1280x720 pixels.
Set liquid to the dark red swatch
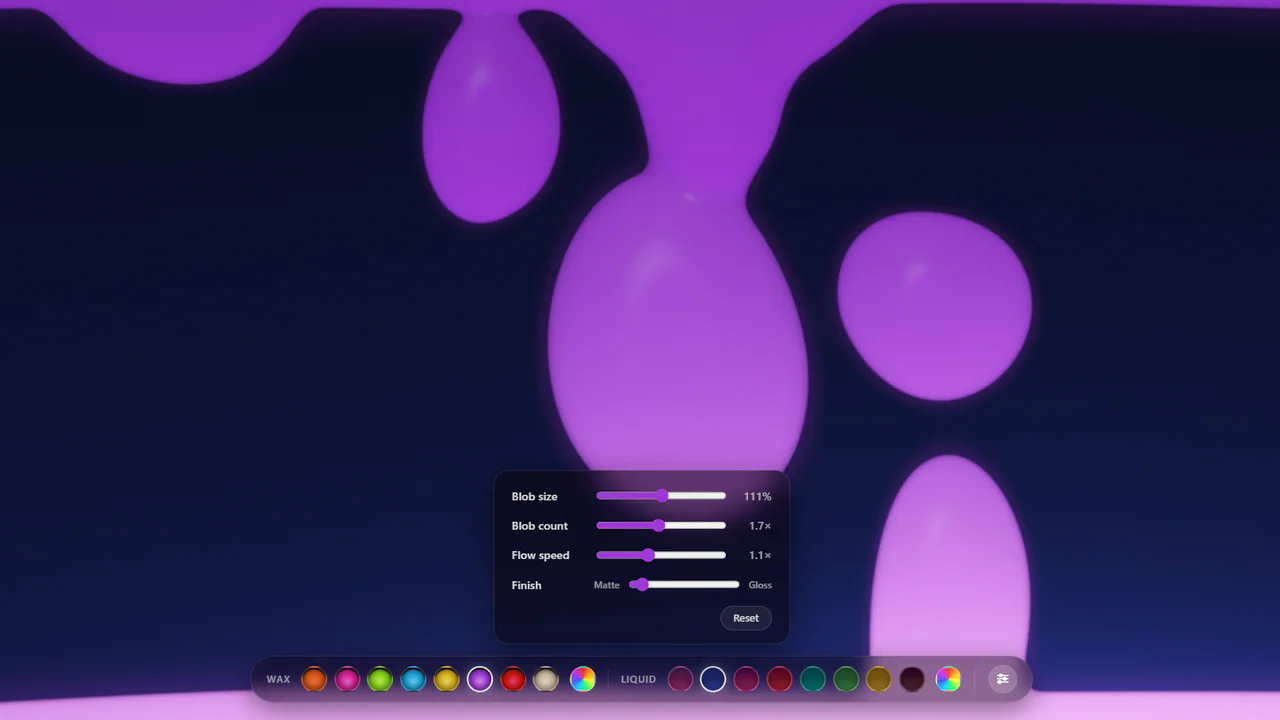tap(779, 680)
